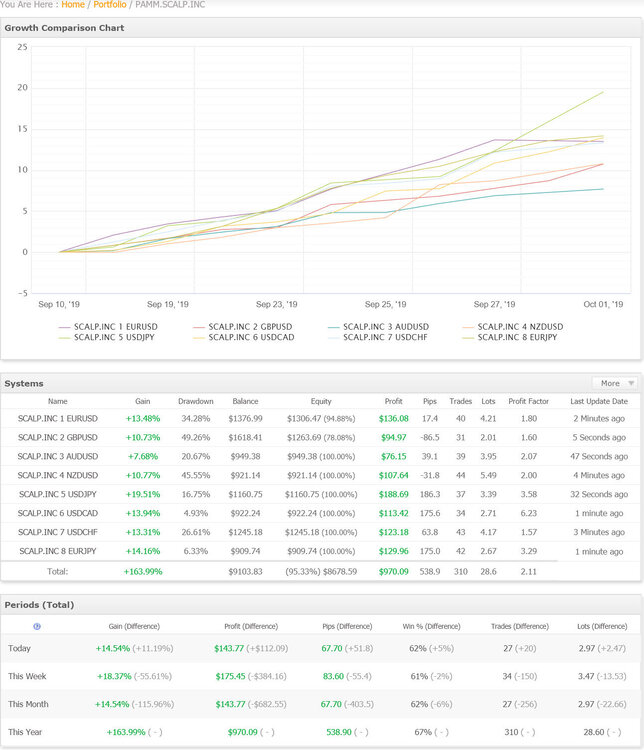Image resolution: width=644 pixels, height=750 pixels.
Task: Click the Growth Comparison Chart title
Action: coord(64,28)
